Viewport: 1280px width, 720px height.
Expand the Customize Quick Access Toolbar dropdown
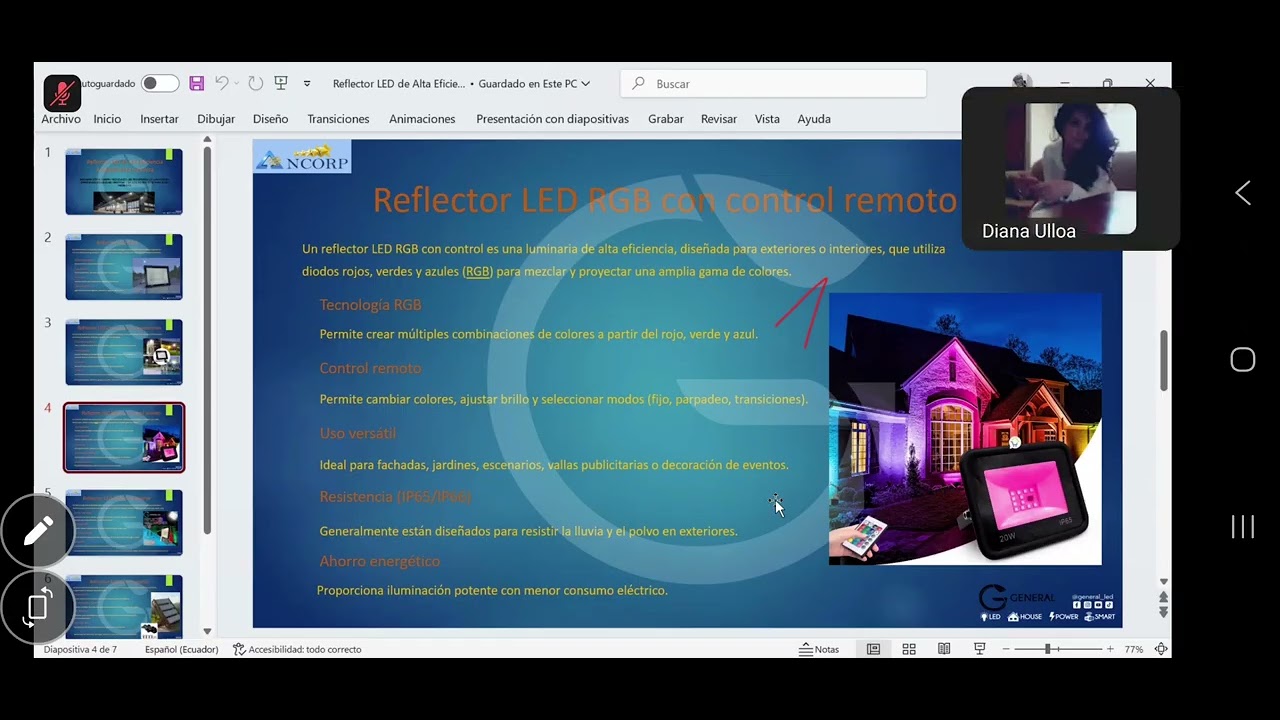tap(307, 84)
